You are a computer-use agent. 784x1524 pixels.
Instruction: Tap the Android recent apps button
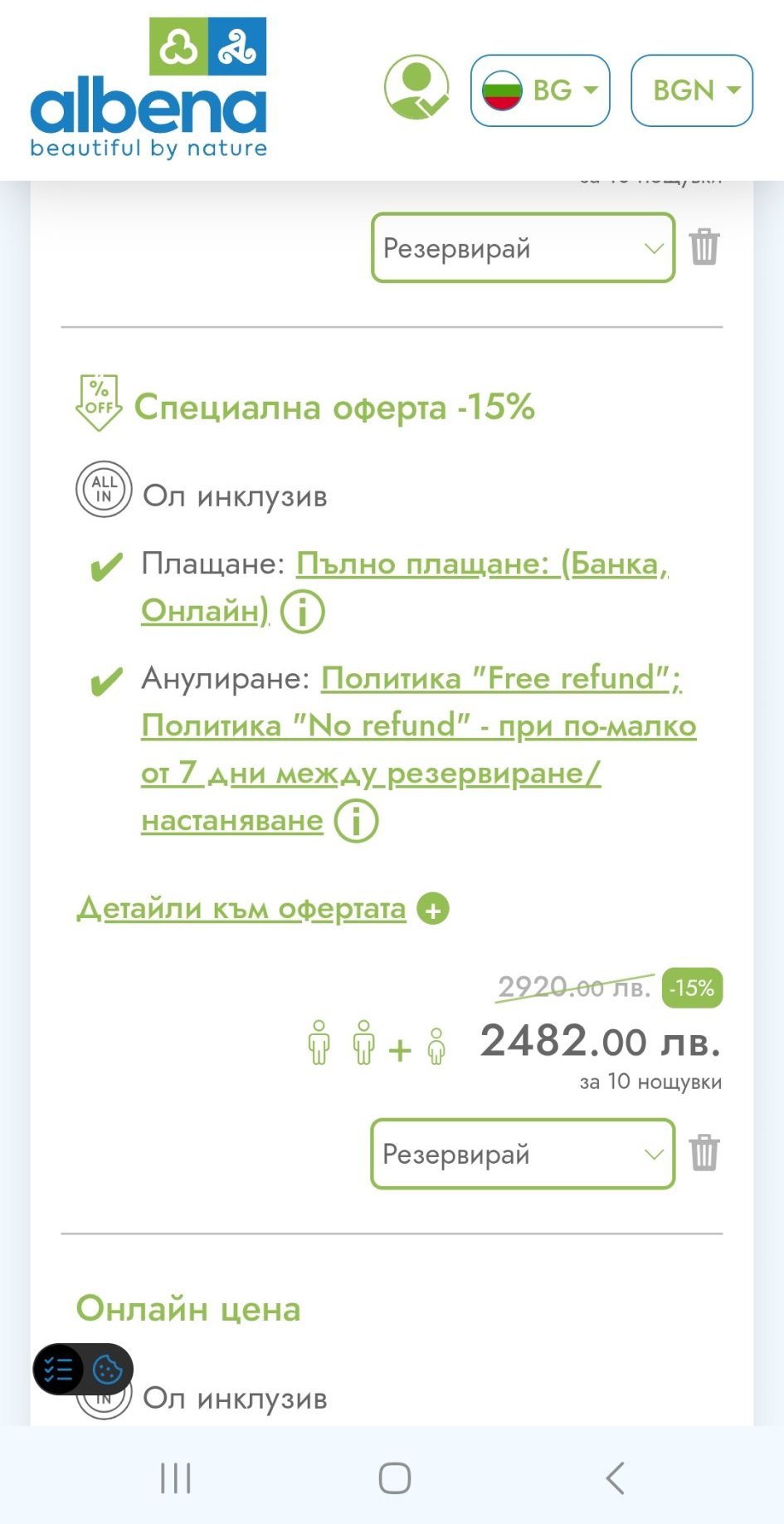point(175,1478)
